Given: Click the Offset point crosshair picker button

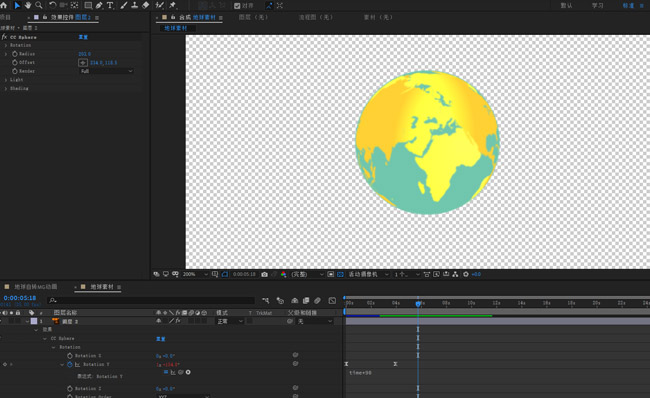Looking at the screenshot, I should point(83,63).
